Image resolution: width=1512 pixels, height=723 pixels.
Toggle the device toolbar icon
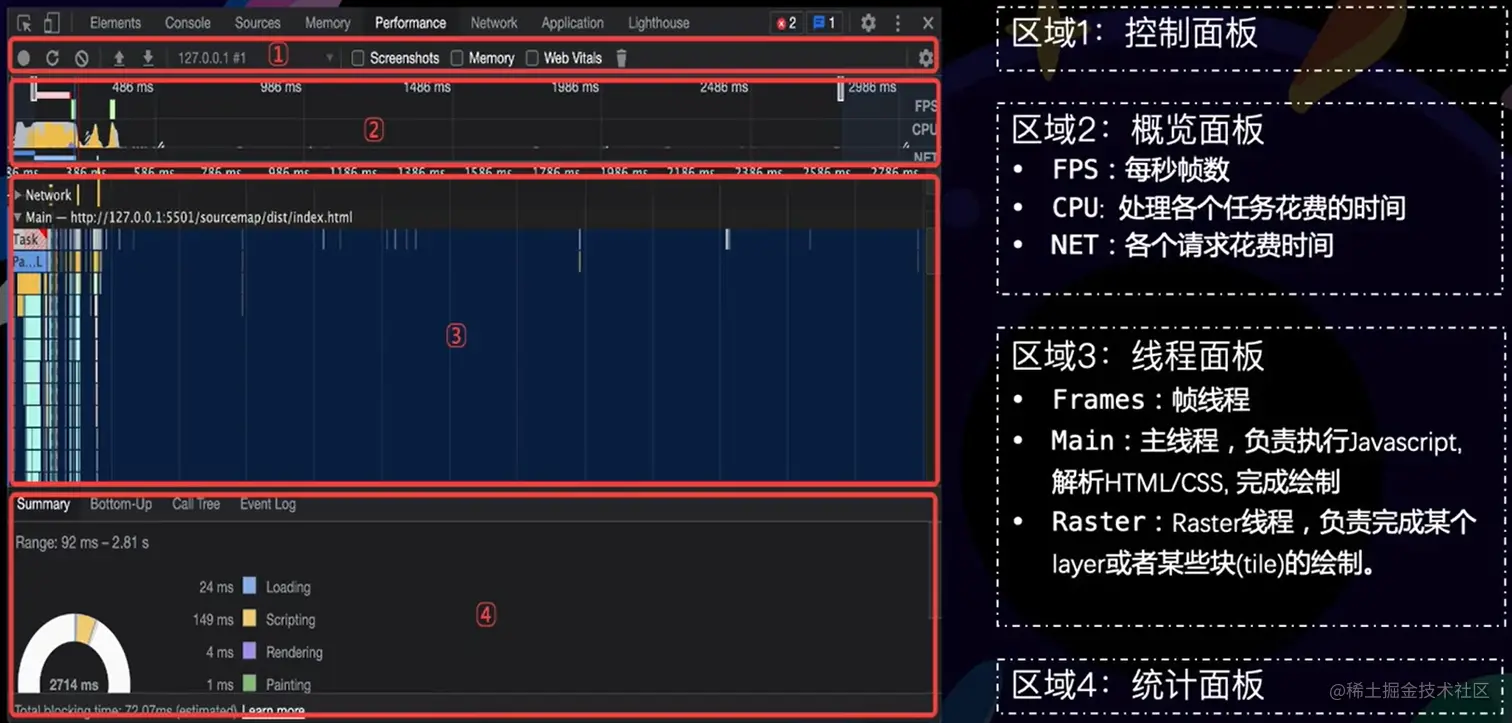click(52, 23)
